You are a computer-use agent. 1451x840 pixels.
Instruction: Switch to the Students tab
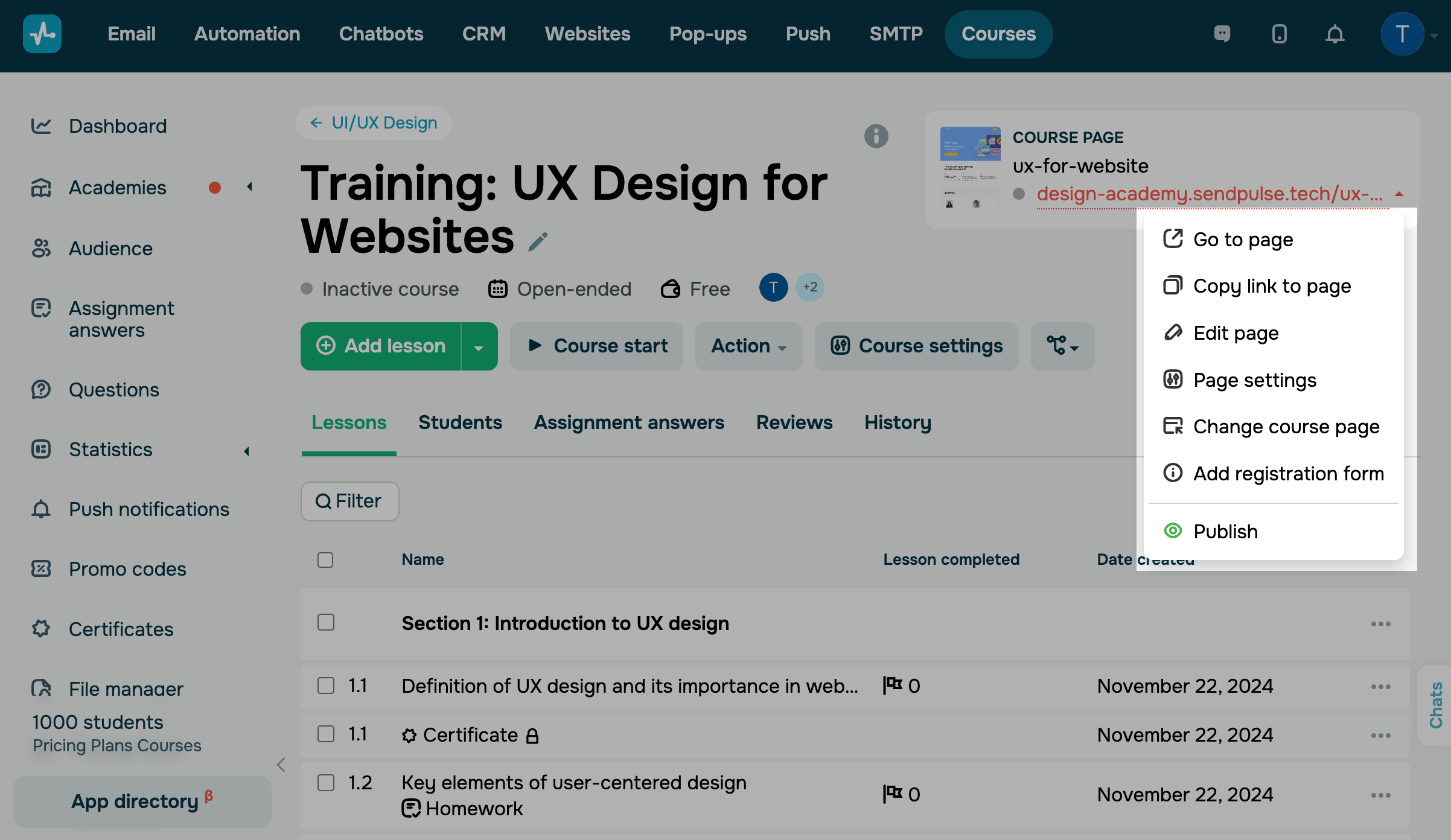pyautogui.click(x=460, y=422)
